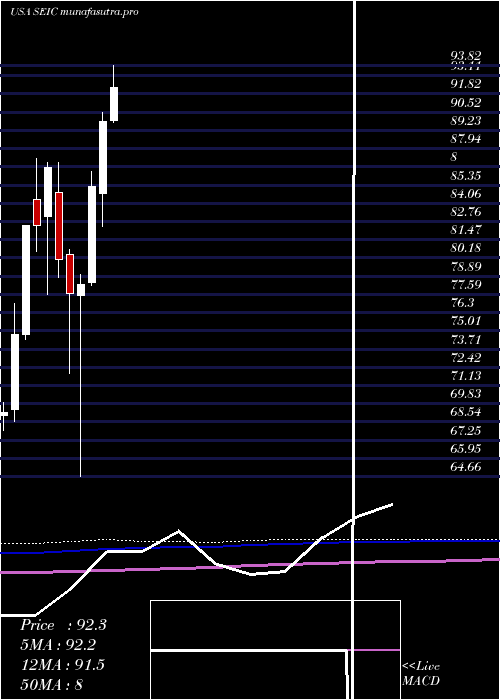Click the price label 69.83
This screenshot has width=500, height=700.
[x=466, y=394]
